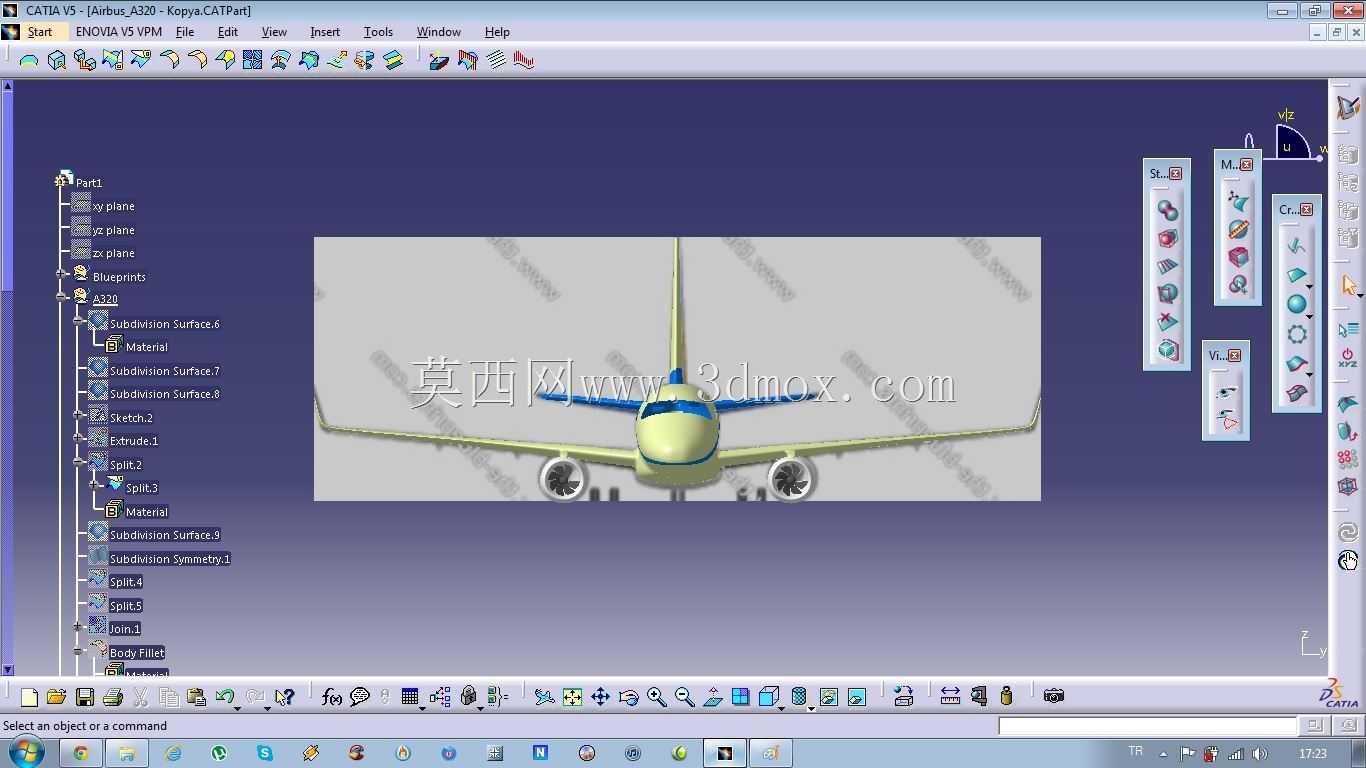This screenshot has width=1366, height=768.
Task: Click the ruler icon in the M... toolbar
Action: (1238, 229)
